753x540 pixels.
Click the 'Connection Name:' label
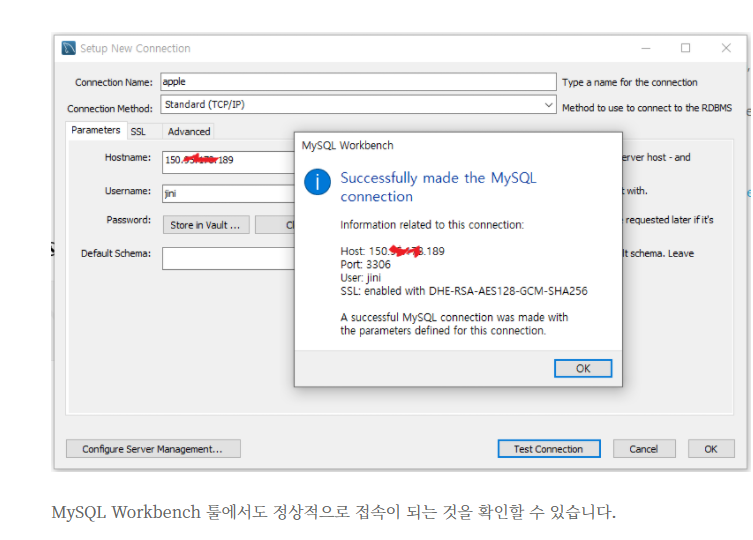[x=114, y=82]
